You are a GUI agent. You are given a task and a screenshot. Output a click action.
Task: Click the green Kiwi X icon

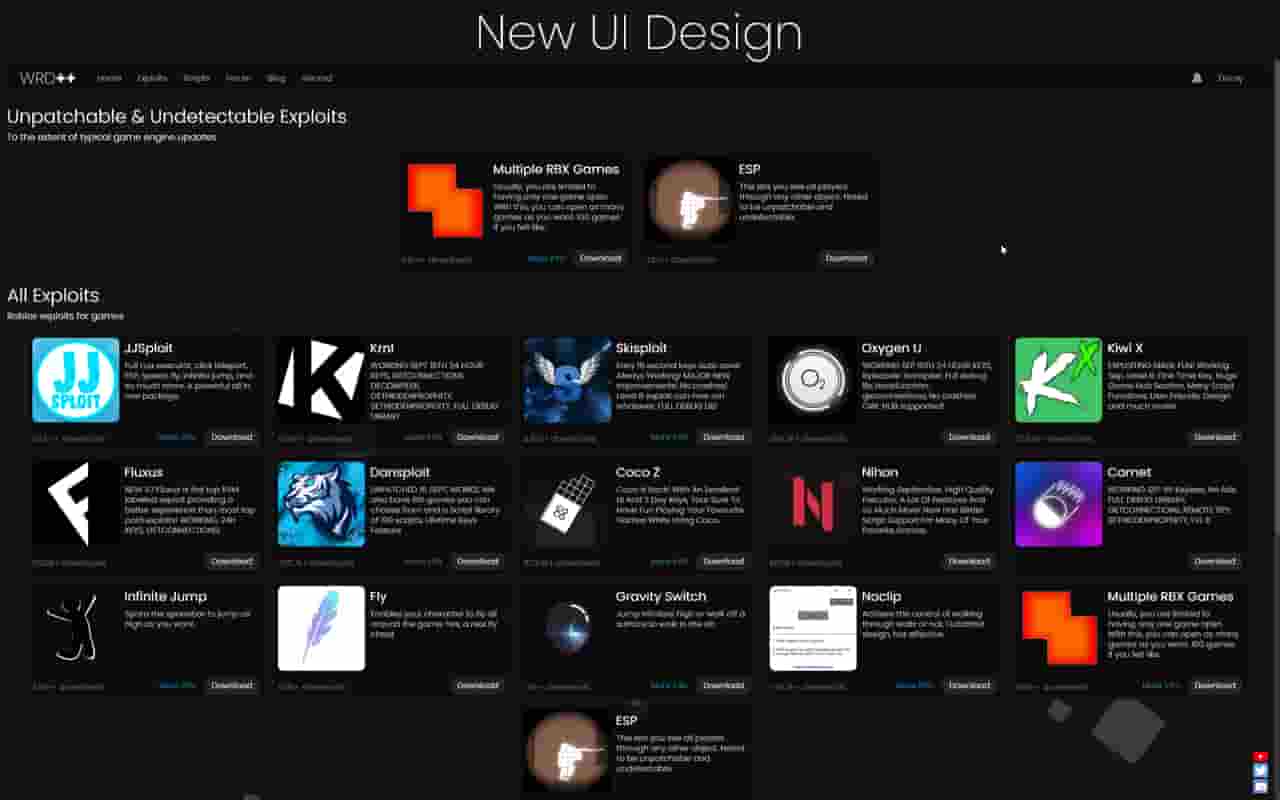[1059, 380]
